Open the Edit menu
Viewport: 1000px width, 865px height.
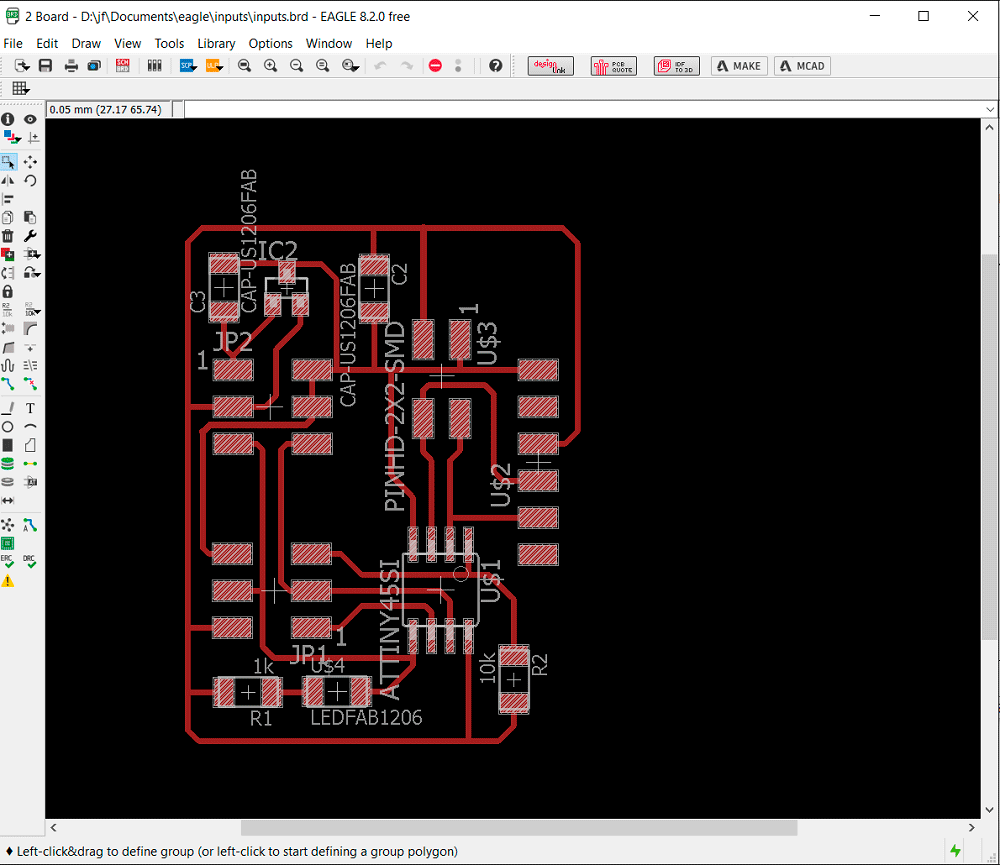[x=47, y=43]
